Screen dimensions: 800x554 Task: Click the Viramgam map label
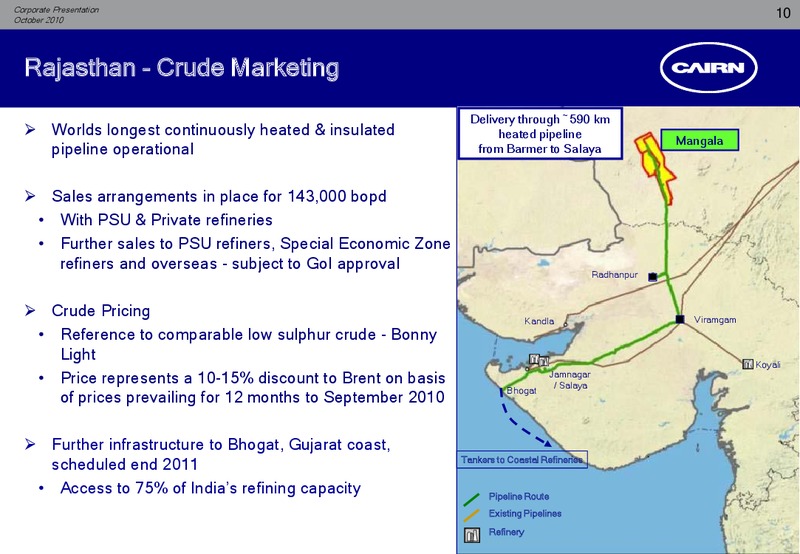(715, 320)
